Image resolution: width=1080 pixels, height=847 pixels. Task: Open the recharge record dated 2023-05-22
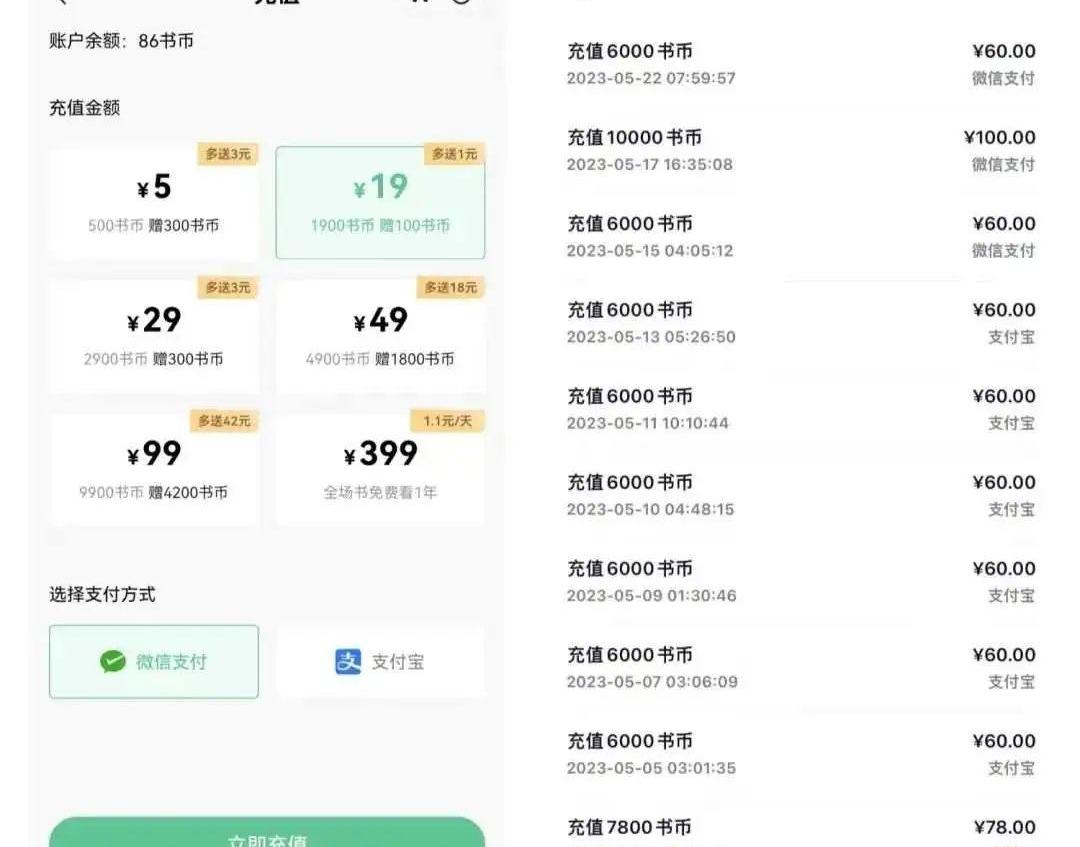click(x=800, y=63)
